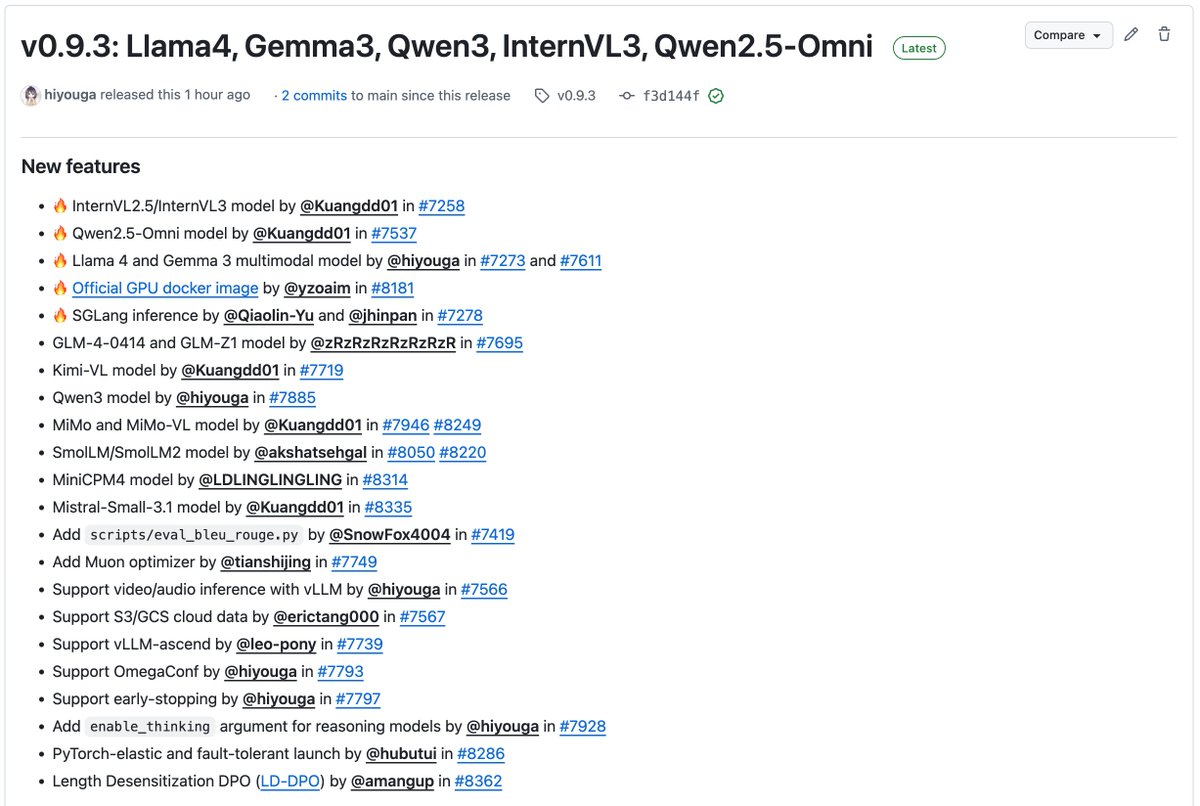Viewport: 1200px width, 806px height.
Task: Click the enable_thinking code text
Action: tap(150, 727)
